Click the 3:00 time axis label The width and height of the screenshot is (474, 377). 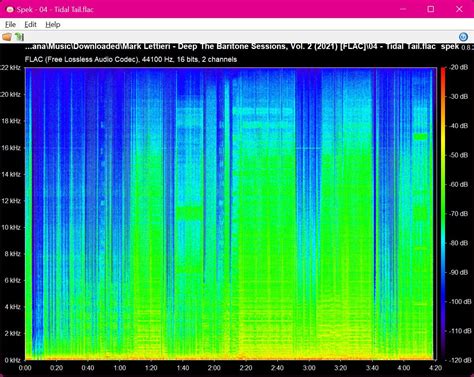click(x=309, y=368)
